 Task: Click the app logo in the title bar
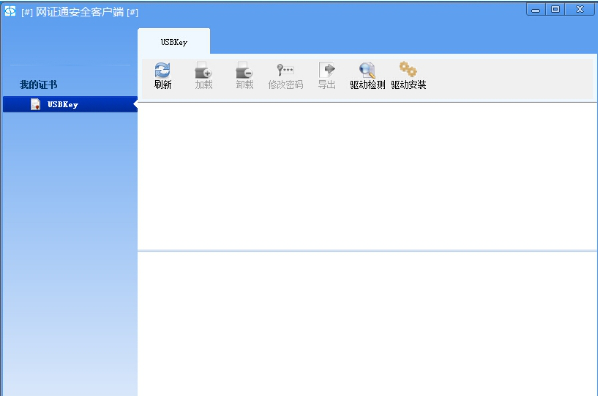10,11
